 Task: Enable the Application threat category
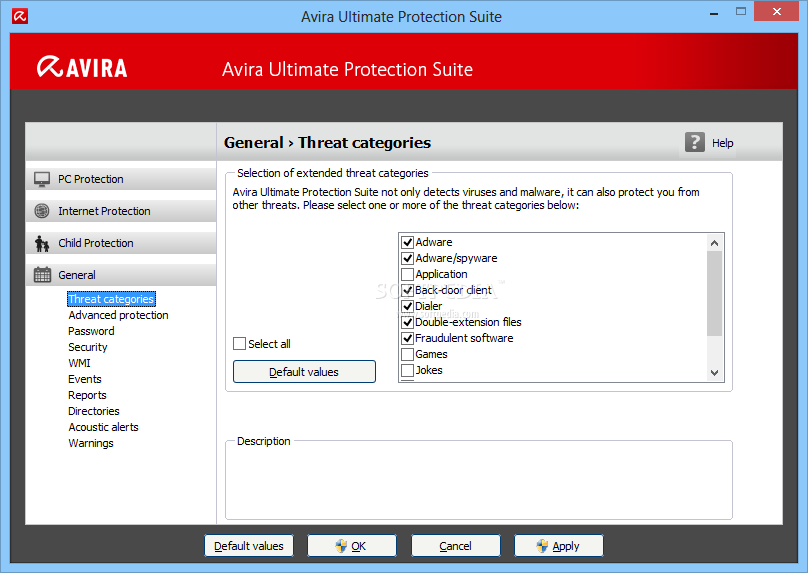[408, 274]
